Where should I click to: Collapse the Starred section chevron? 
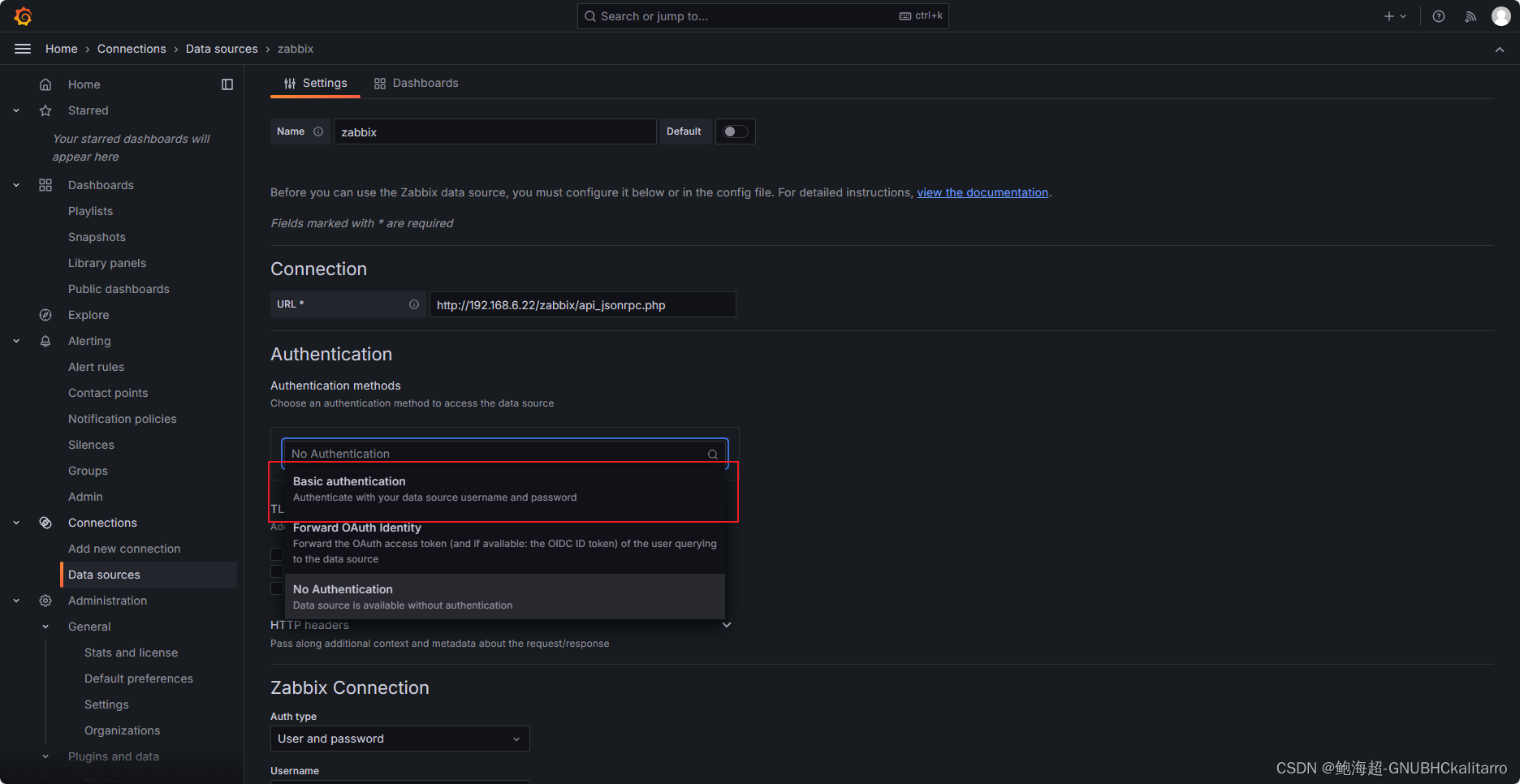(16, 110)
